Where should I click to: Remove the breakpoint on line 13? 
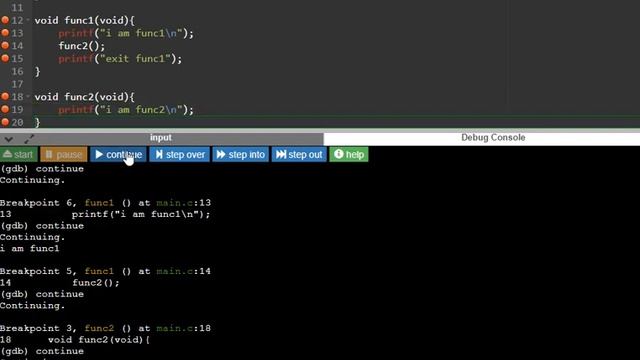[x=5, y=32]
